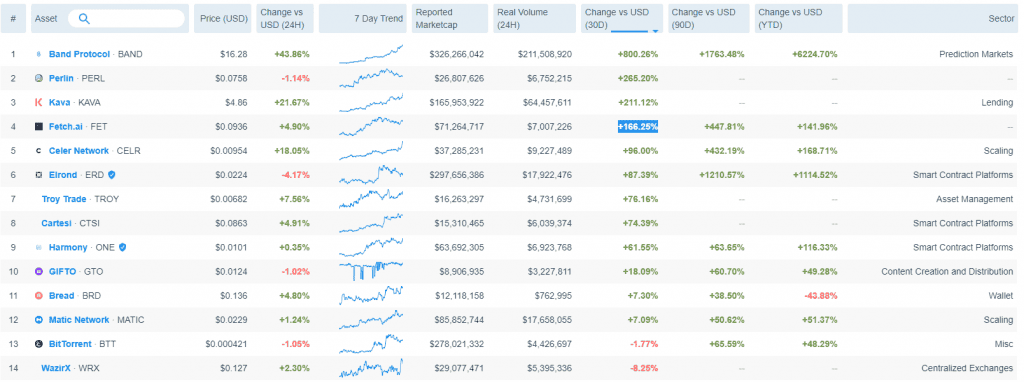
Task: Open the Bread asset link
Action: pyautogui.click(x=61, y=296)
